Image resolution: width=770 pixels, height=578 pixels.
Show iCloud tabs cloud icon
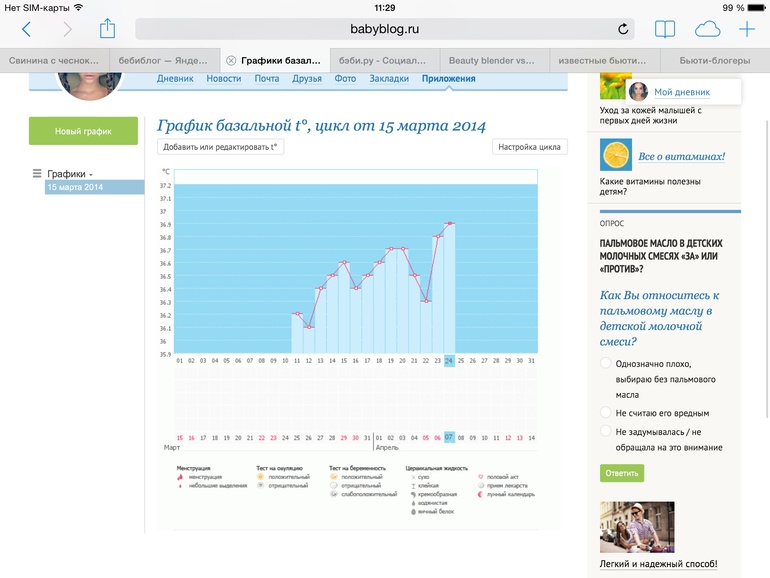coord(707,30)
